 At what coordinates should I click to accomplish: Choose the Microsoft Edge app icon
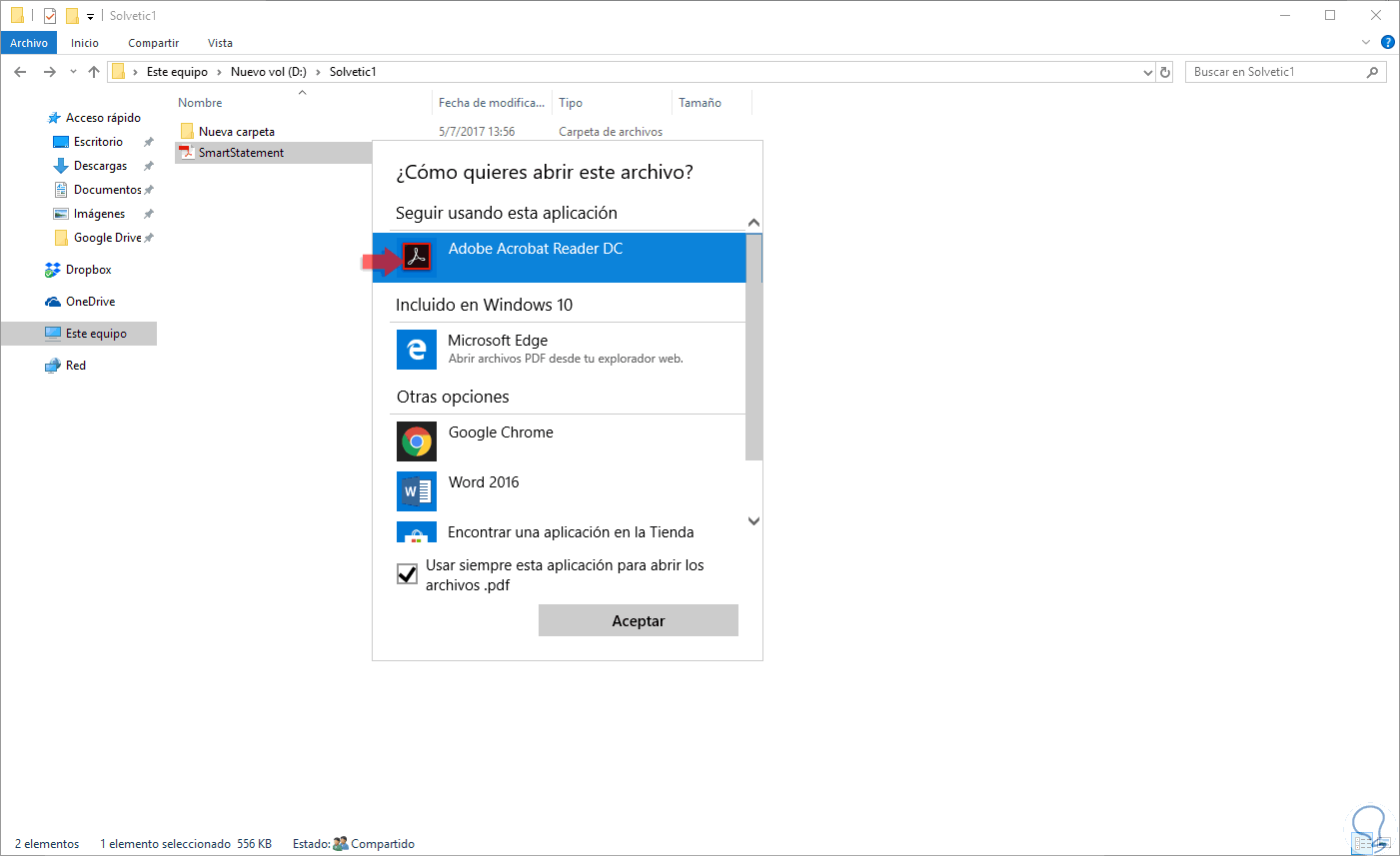pyautogui.click(x=417, y=350)
